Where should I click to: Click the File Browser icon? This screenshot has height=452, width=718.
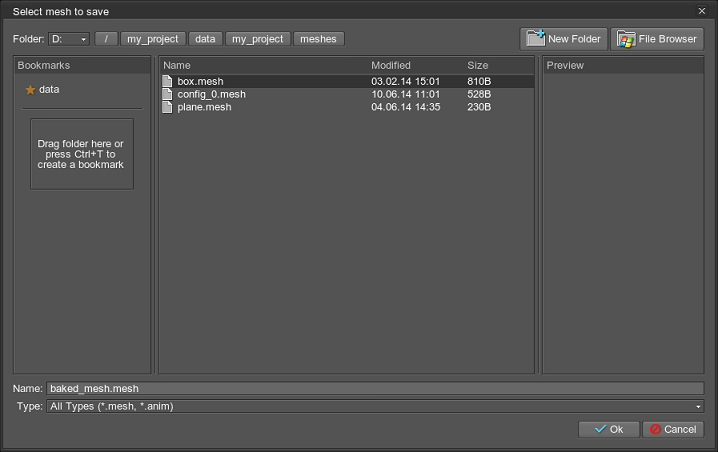click(626, 39)
